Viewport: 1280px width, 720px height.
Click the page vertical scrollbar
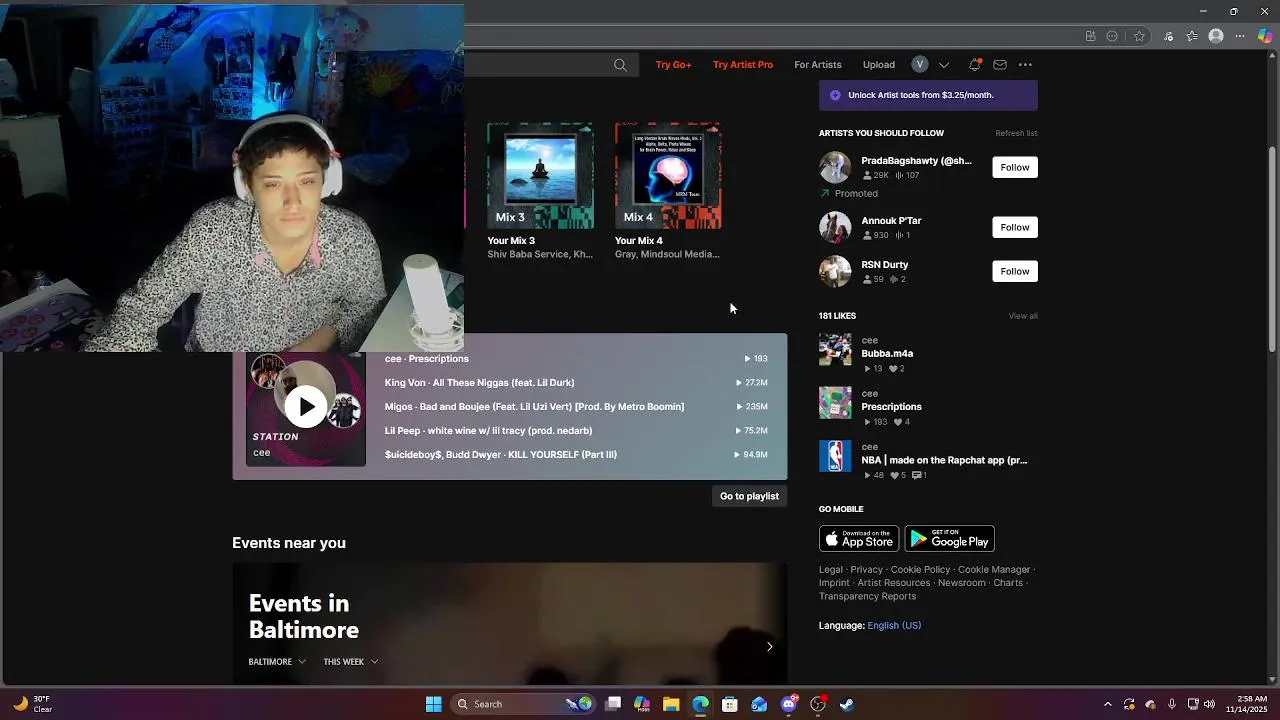point(1272,250)
